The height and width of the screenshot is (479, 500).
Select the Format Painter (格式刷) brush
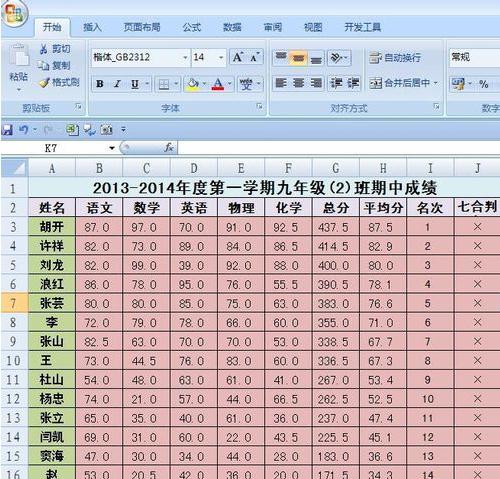click(44, 82)
